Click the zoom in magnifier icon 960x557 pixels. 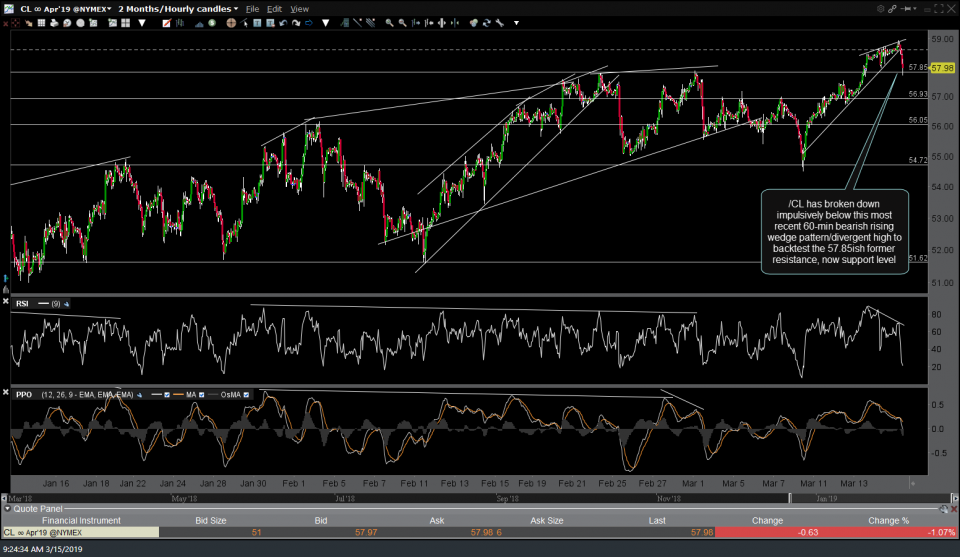click(389, 23)
